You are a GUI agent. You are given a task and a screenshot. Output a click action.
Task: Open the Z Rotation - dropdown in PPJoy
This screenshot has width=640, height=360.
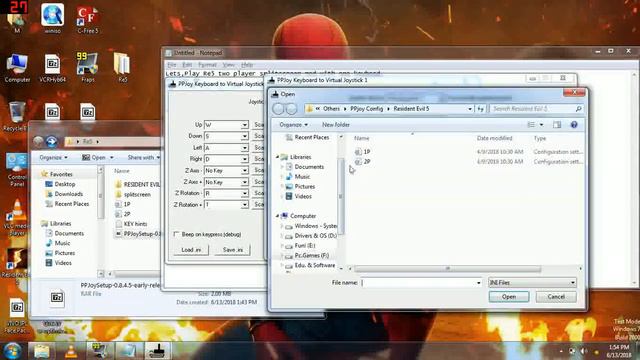pos(244,193)
